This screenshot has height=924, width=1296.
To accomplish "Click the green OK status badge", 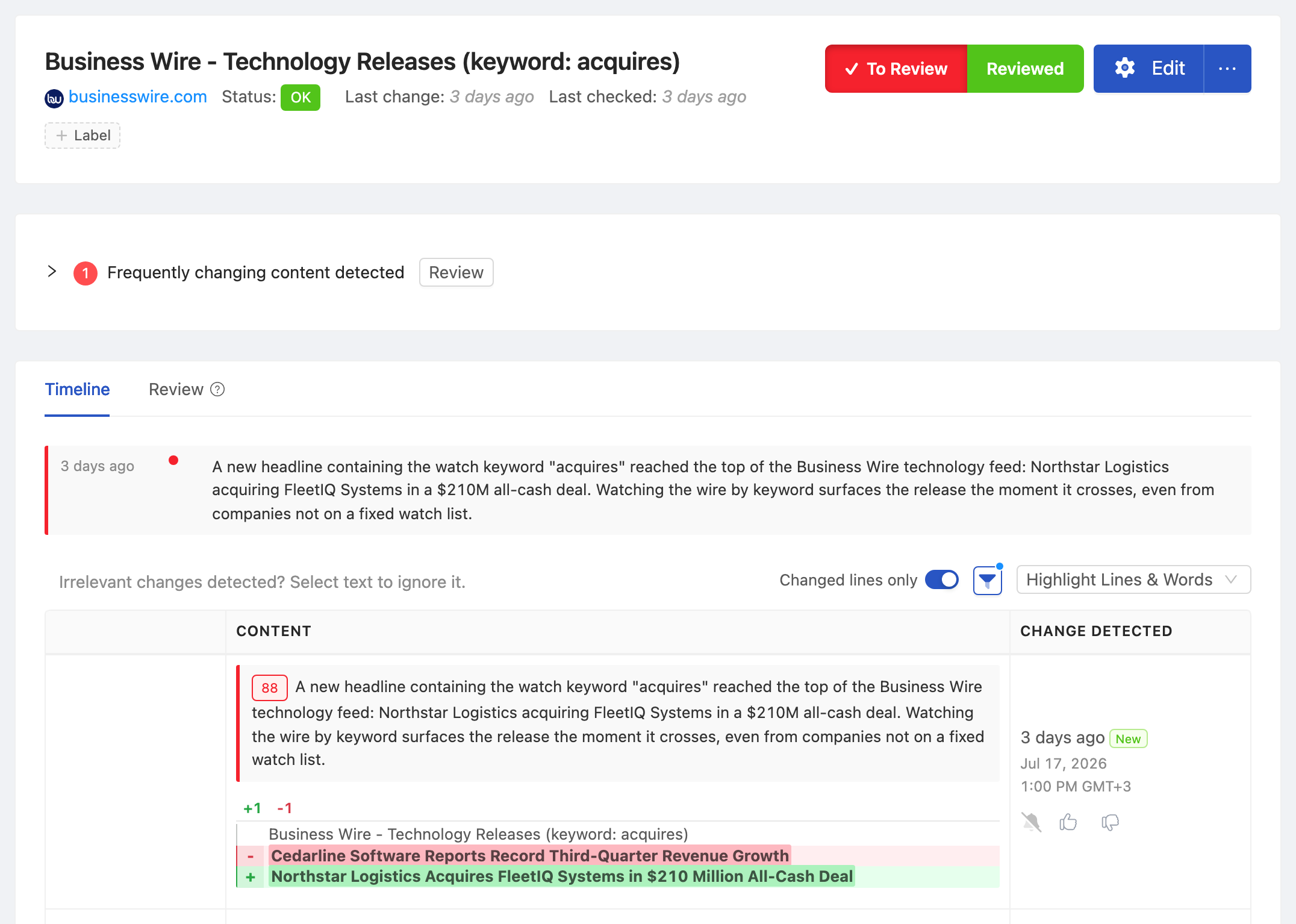I will click(x=301, y=98).
